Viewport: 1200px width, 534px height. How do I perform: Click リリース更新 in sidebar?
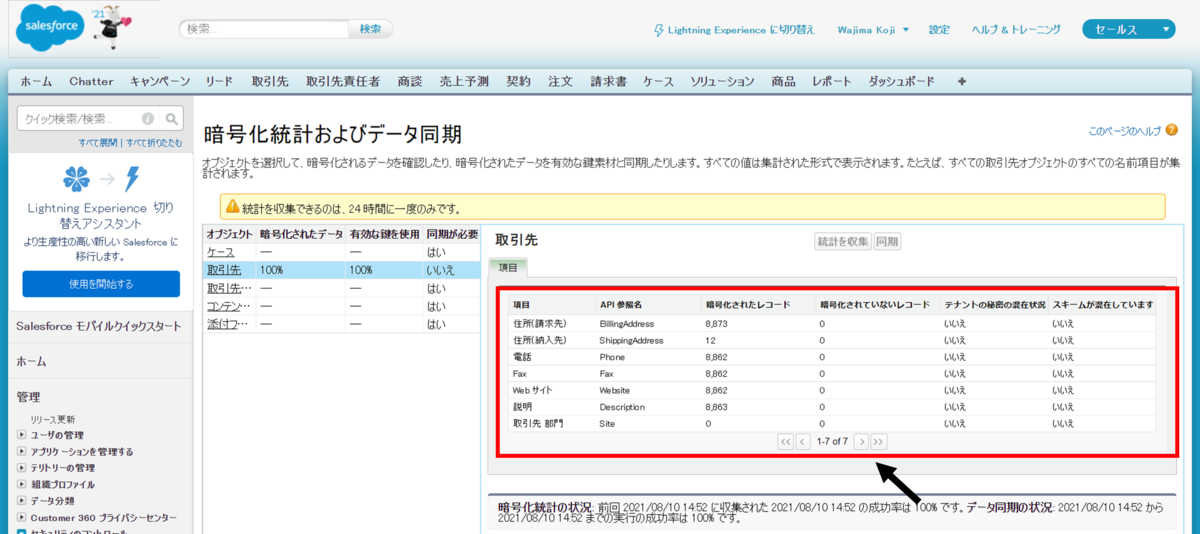(52, 419)
